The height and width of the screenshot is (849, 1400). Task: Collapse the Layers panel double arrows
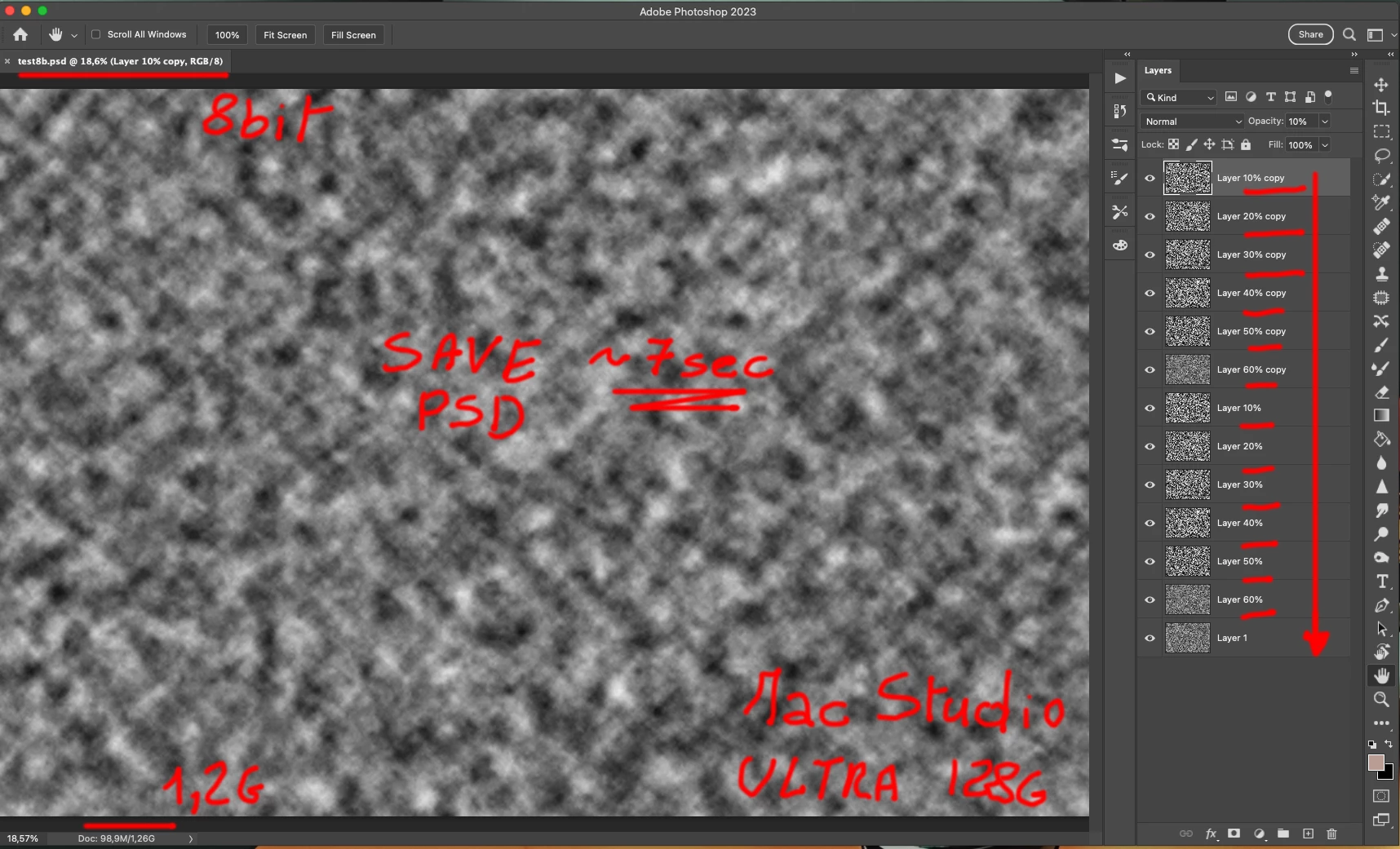(1354, 54)
